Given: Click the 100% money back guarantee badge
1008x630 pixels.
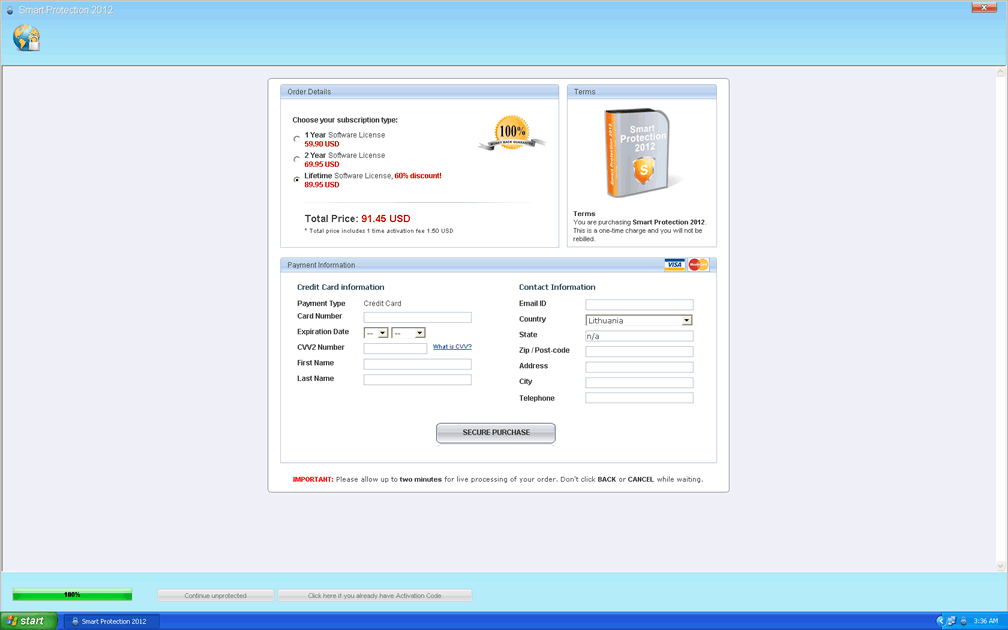Looking at the screenshot, I should (512, 133).
